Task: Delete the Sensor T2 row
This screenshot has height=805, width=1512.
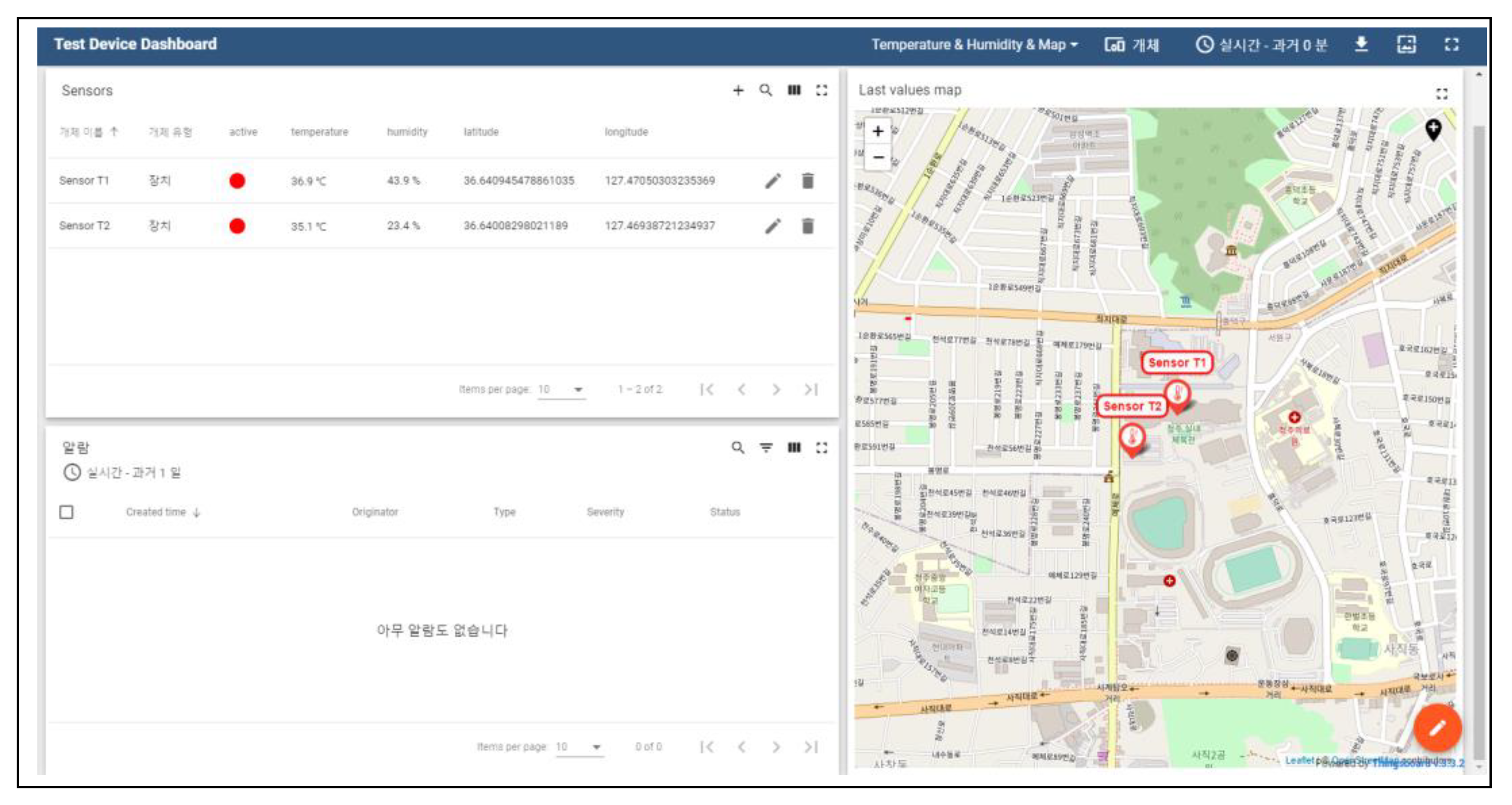Action: click(x=808, y=226)
